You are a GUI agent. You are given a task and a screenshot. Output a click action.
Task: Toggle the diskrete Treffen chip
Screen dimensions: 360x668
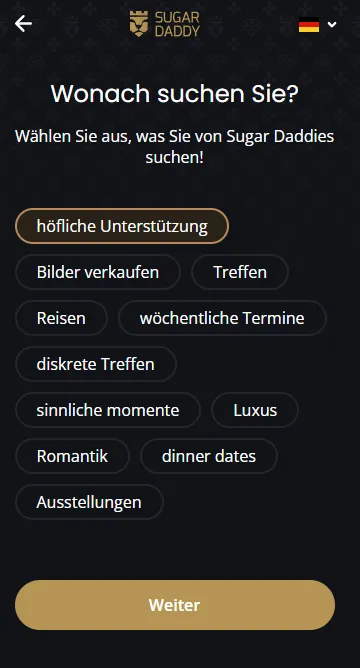click(95, 364)
